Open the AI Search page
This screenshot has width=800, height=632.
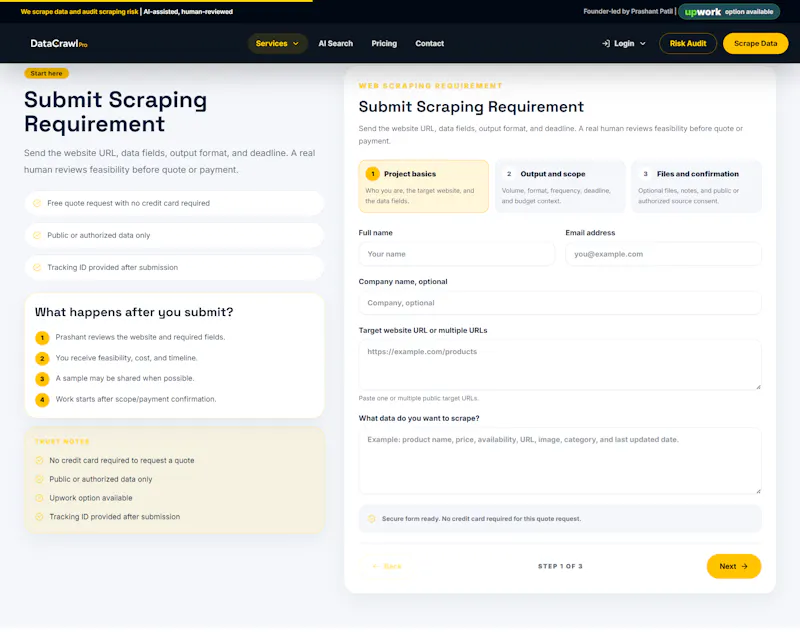336,43
